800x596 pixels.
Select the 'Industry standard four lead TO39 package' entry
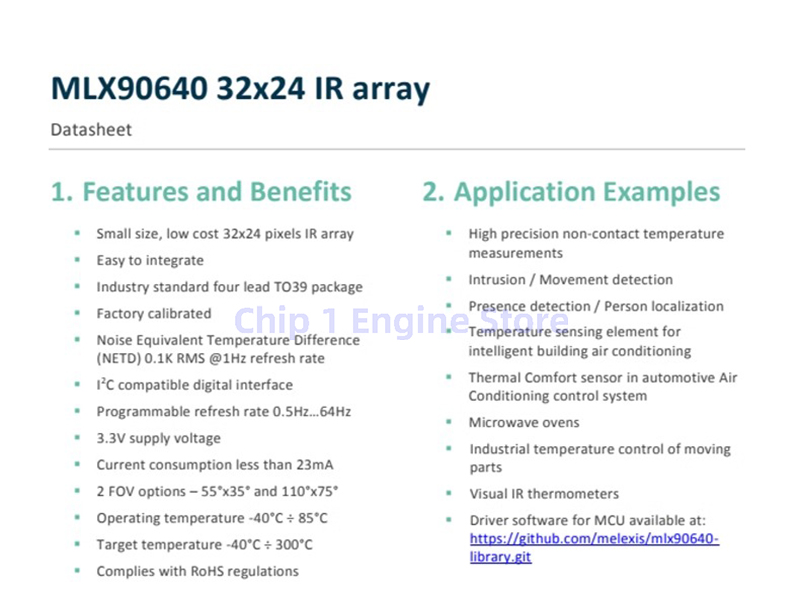coord(229,286)
